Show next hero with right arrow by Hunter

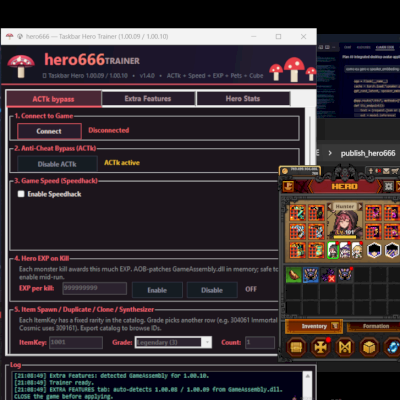[360, 207]
